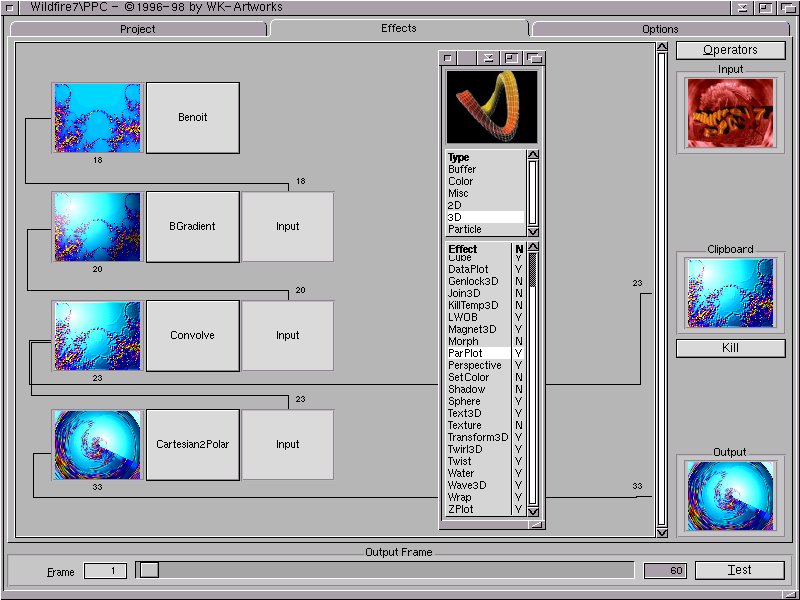Click the depth gadget on effect palette
Viewport: 800px width, 600px height.
(x=535, y=58)
